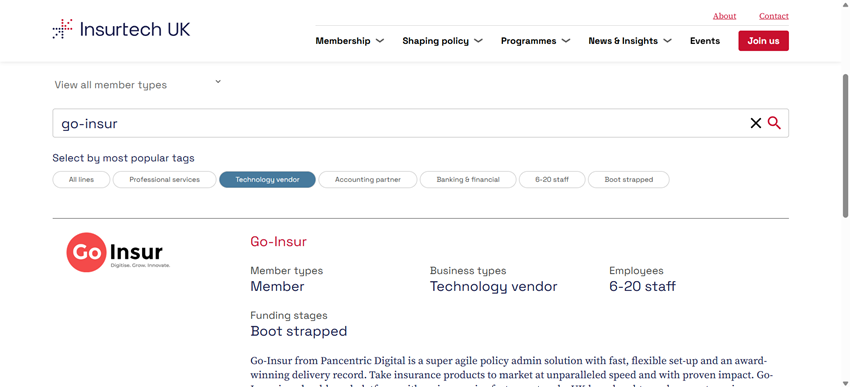Clear the search with the X icon
850x387 pixels.
[755, 124]
